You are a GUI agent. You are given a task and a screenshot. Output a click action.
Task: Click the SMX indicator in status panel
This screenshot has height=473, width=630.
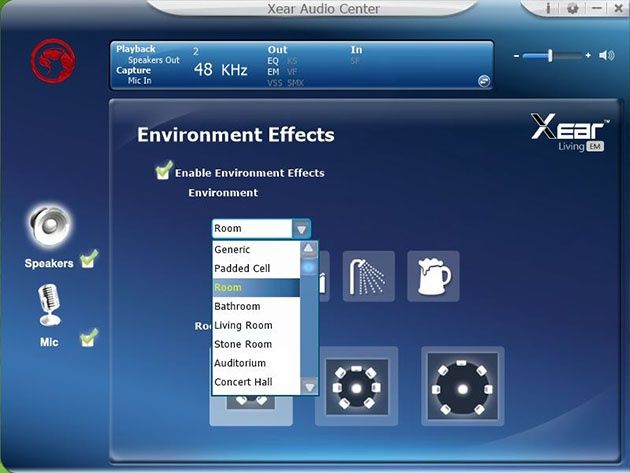click(295, 83)
